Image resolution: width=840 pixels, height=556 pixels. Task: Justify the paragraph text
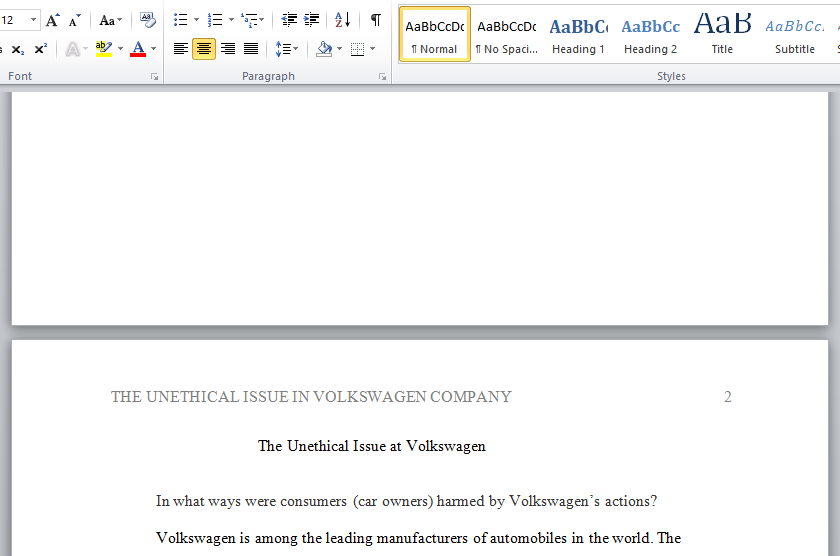point(251,49)
